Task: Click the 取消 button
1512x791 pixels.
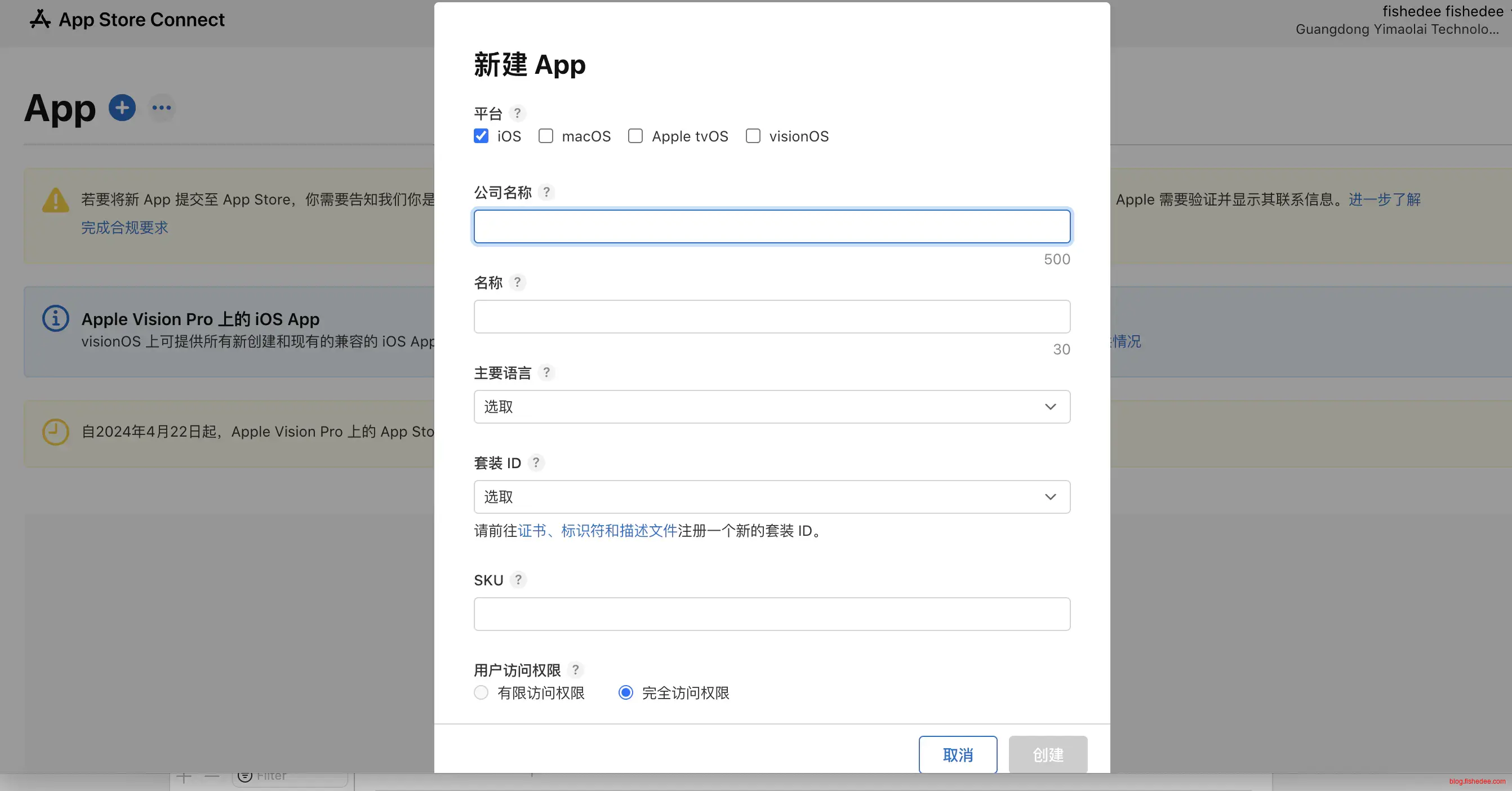Action: pos(957,754)
